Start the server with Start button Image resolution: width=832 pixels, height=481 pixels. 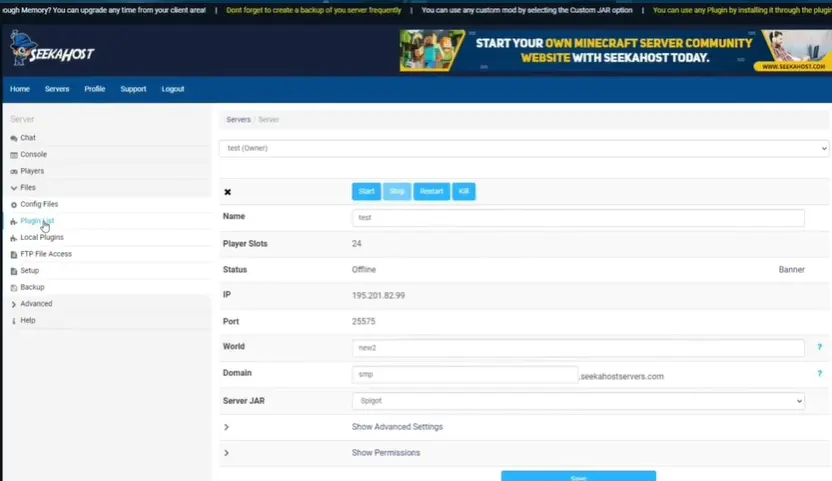pyautogui.click(x=366, y=192)
